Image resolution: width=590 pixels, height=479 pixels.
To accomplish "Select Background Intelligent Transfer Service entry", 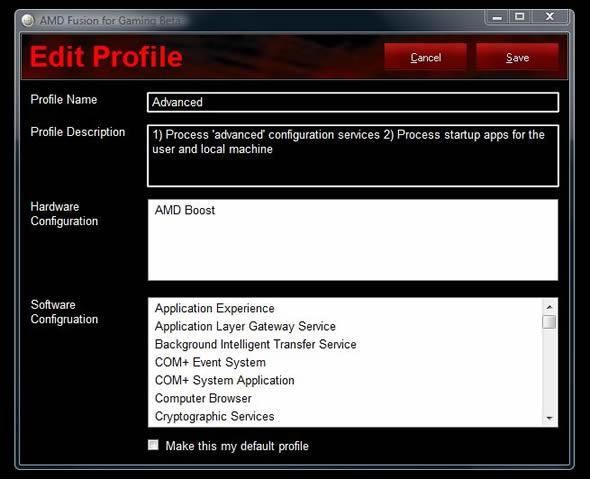I will tap(255, 344).
